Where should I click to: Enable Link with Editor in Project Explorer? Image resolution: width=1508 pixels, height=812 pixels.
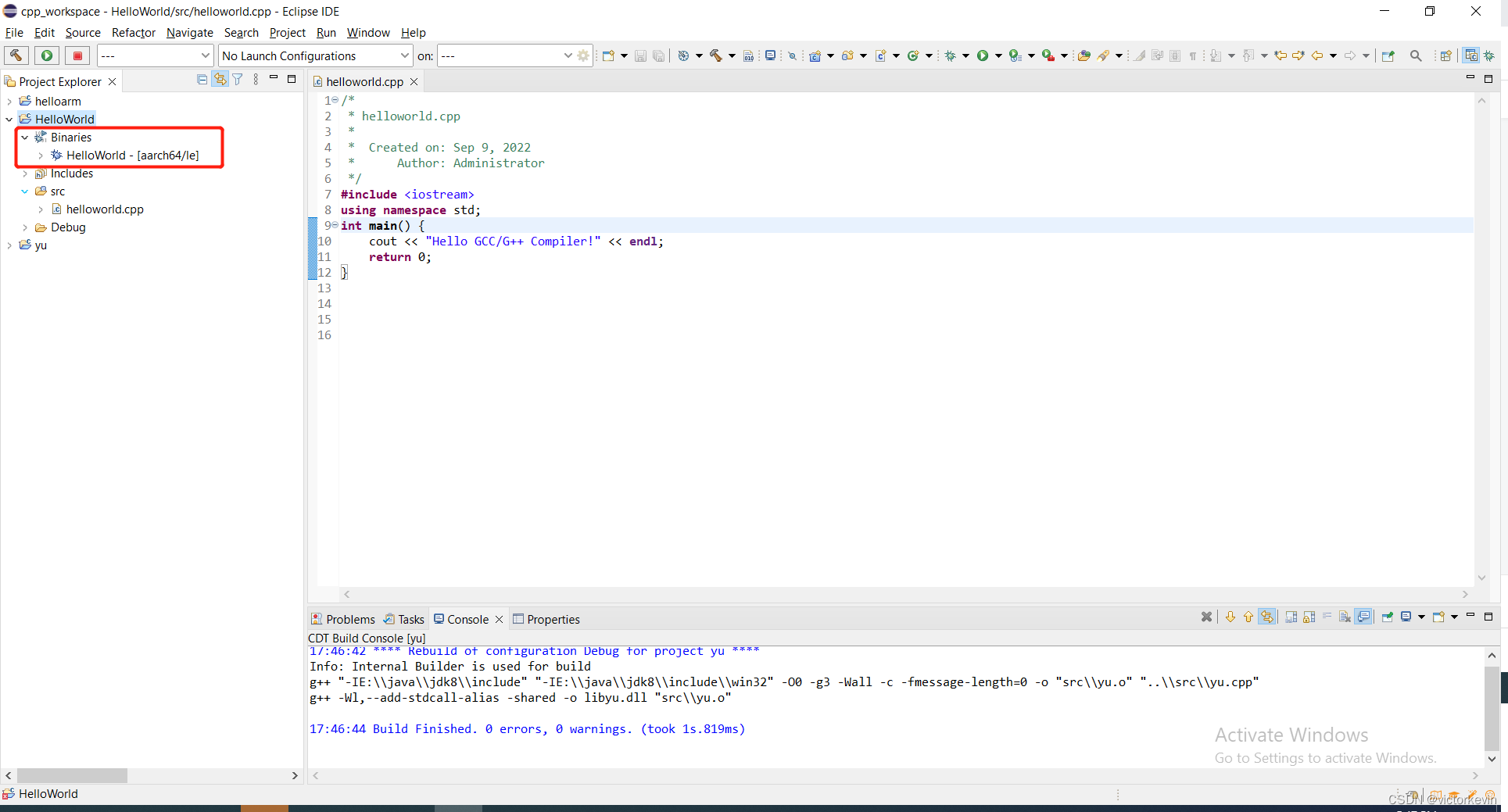220,79
